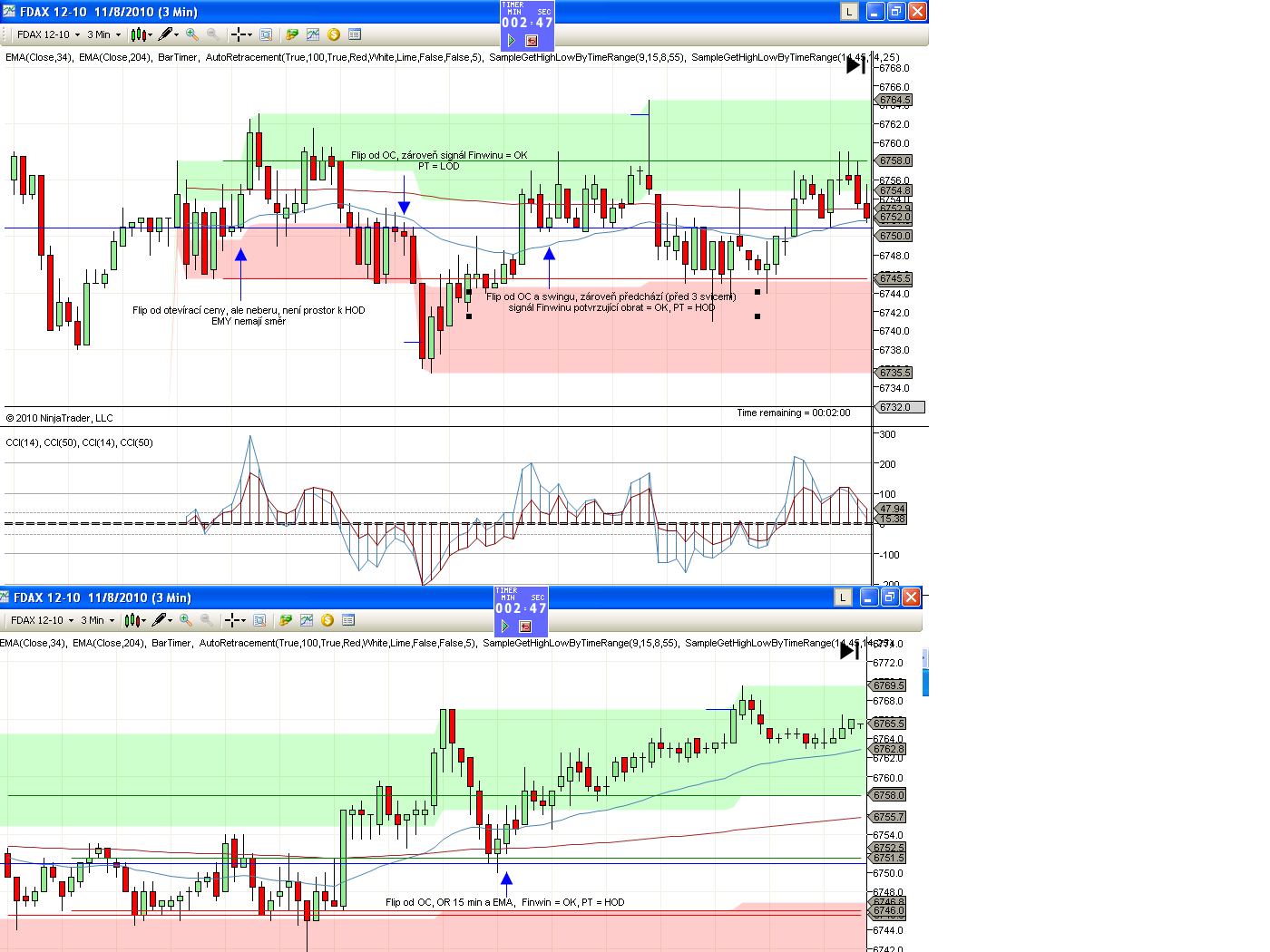Viewport: 1270px width, 952px height.
Task: Select the 6745.5 price marker in upper chart
Action: click(894, 278)
